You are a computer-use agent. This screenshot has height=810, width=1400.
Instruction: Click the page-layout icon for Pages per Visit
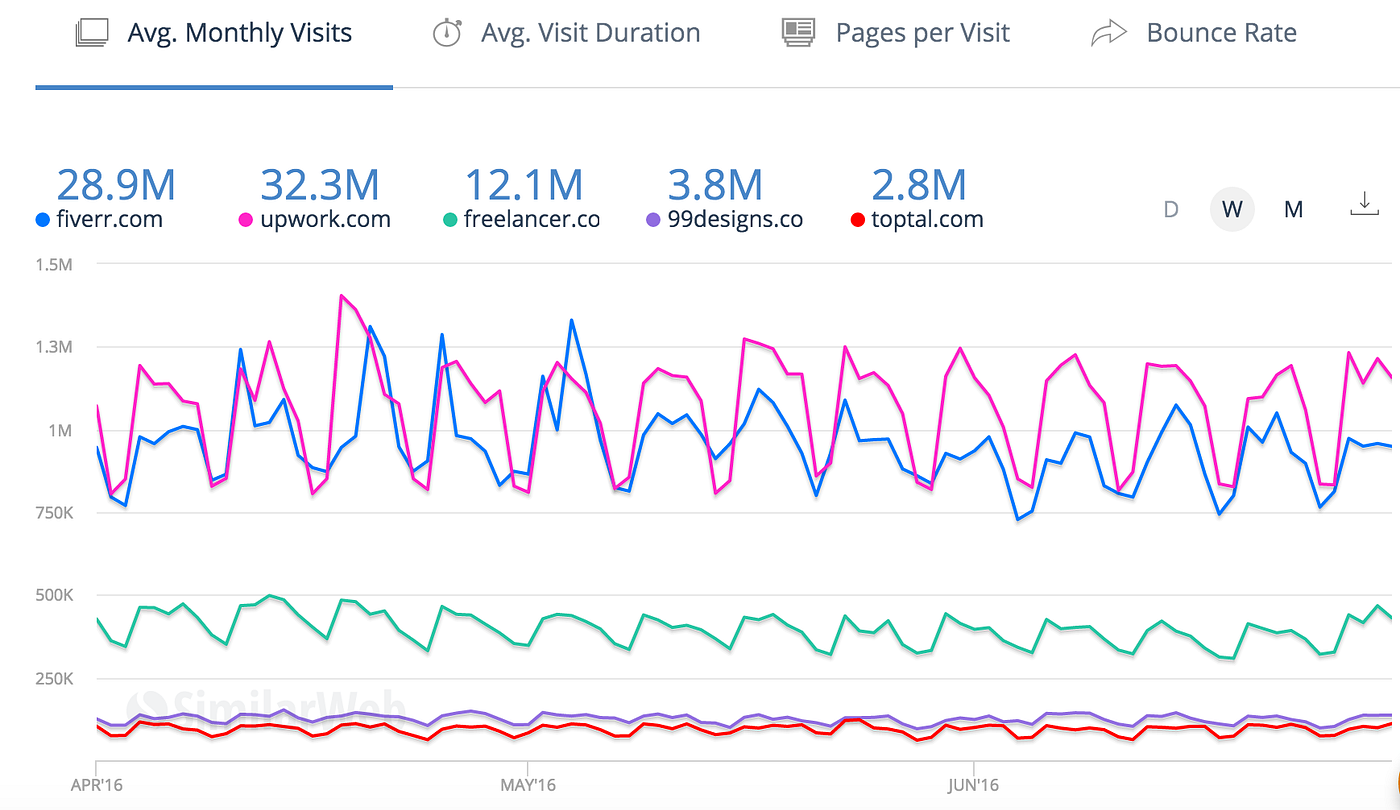coord(797,33)
